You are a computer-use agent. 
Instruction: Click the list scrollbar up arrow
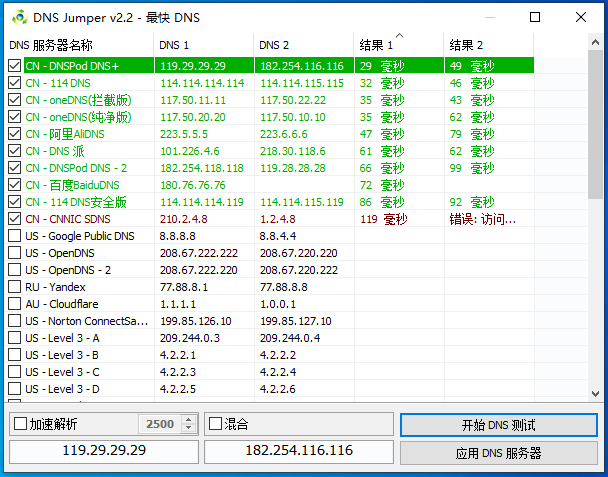click(596, 42)
